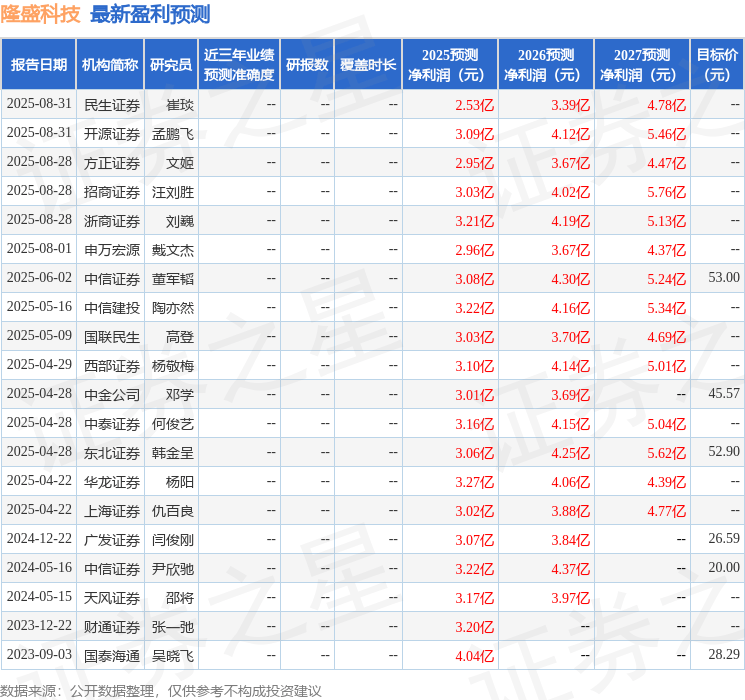This screenshot has width=745, height=700.
Task: Select target price 28.29
Action: [724, 654]
